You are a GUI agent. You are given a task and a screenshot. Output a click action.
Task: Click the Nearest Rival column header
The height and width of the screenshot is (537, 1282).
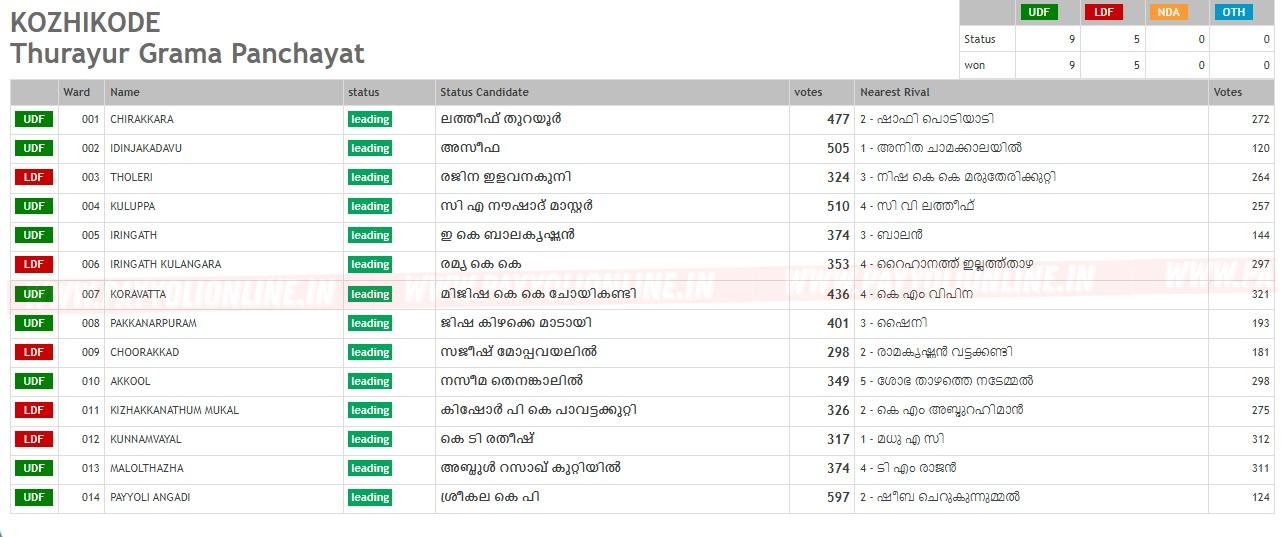(894, 92)
